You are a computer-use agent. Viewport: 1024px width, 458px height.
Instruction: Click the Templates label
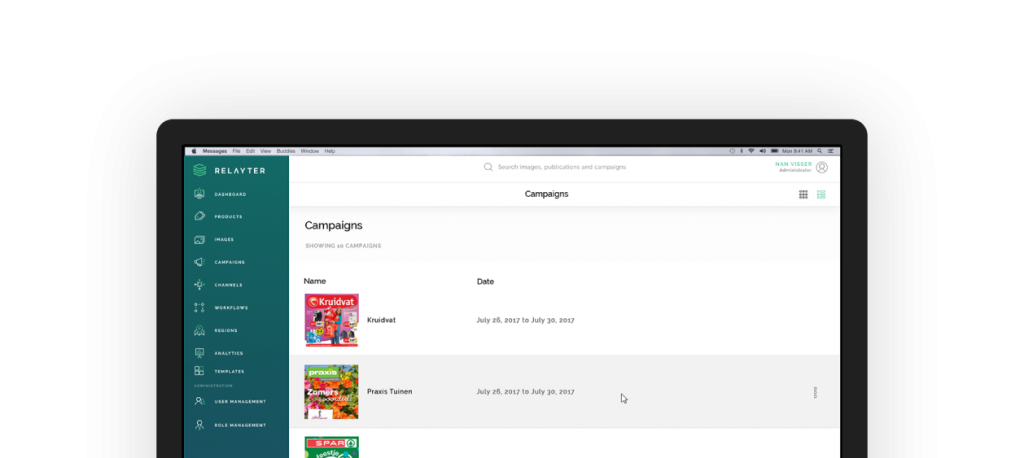(229, 372)
